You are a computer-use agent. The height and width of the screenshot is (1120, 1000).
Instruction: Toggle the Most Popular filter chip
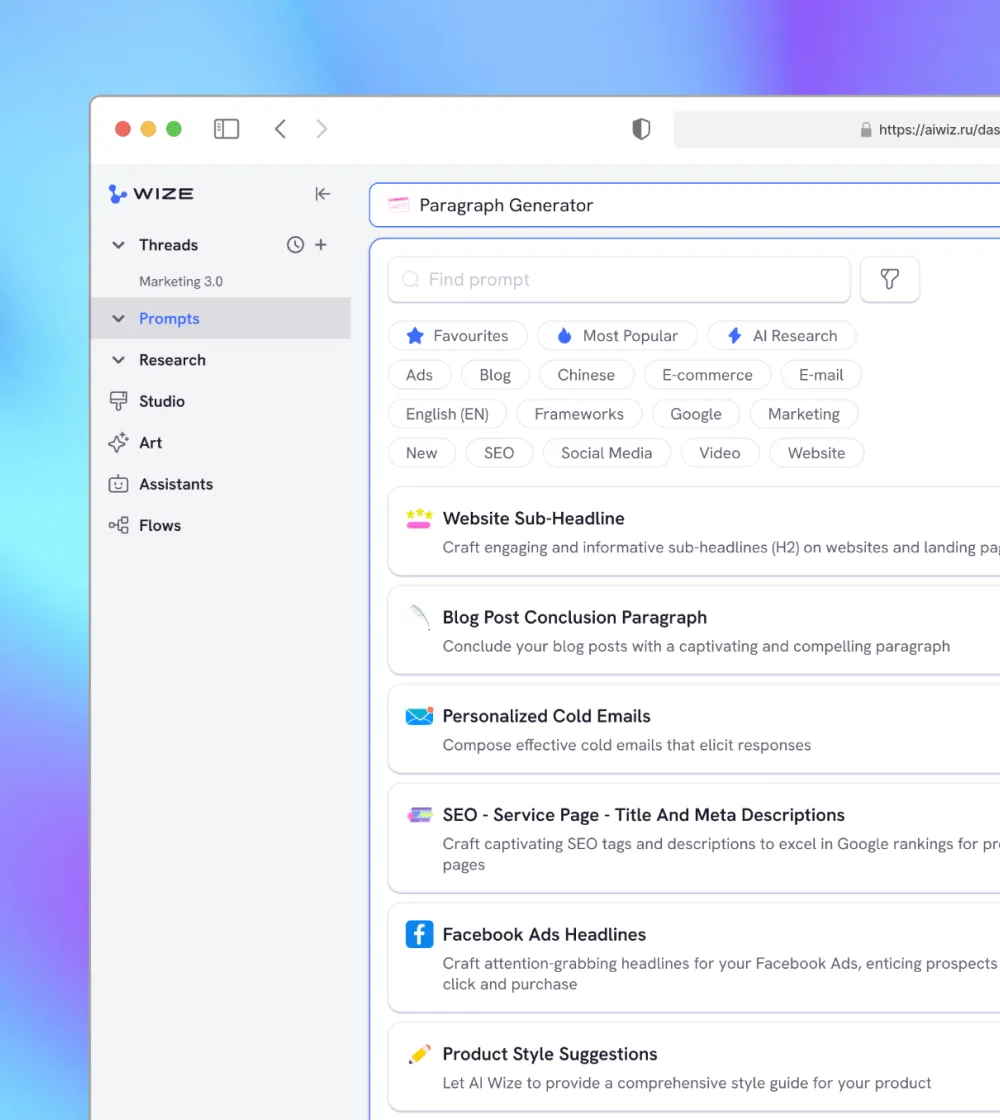pos(617,336)
